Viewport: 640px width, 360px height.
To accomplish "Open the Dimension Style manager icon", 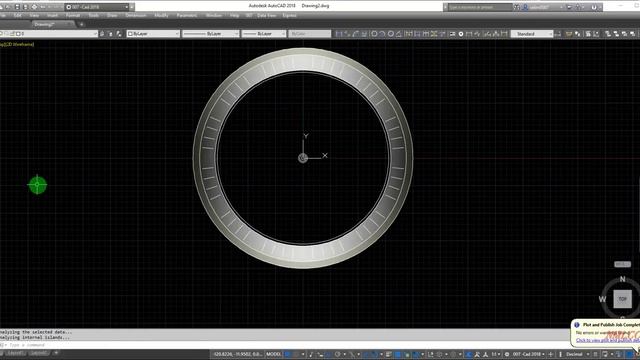I will [x=558, y=34].
